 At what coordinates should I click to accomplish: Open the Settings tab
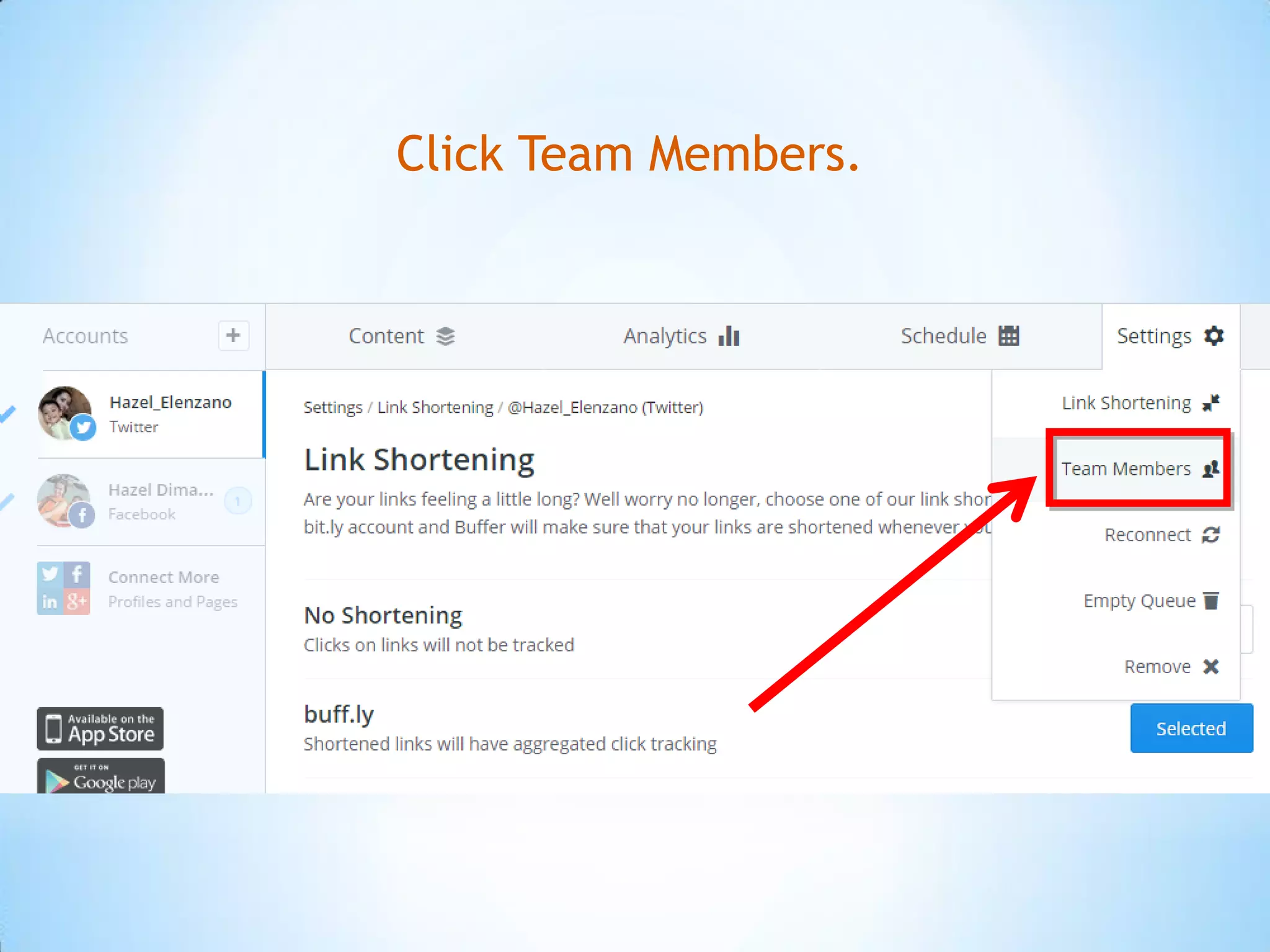1170,336
